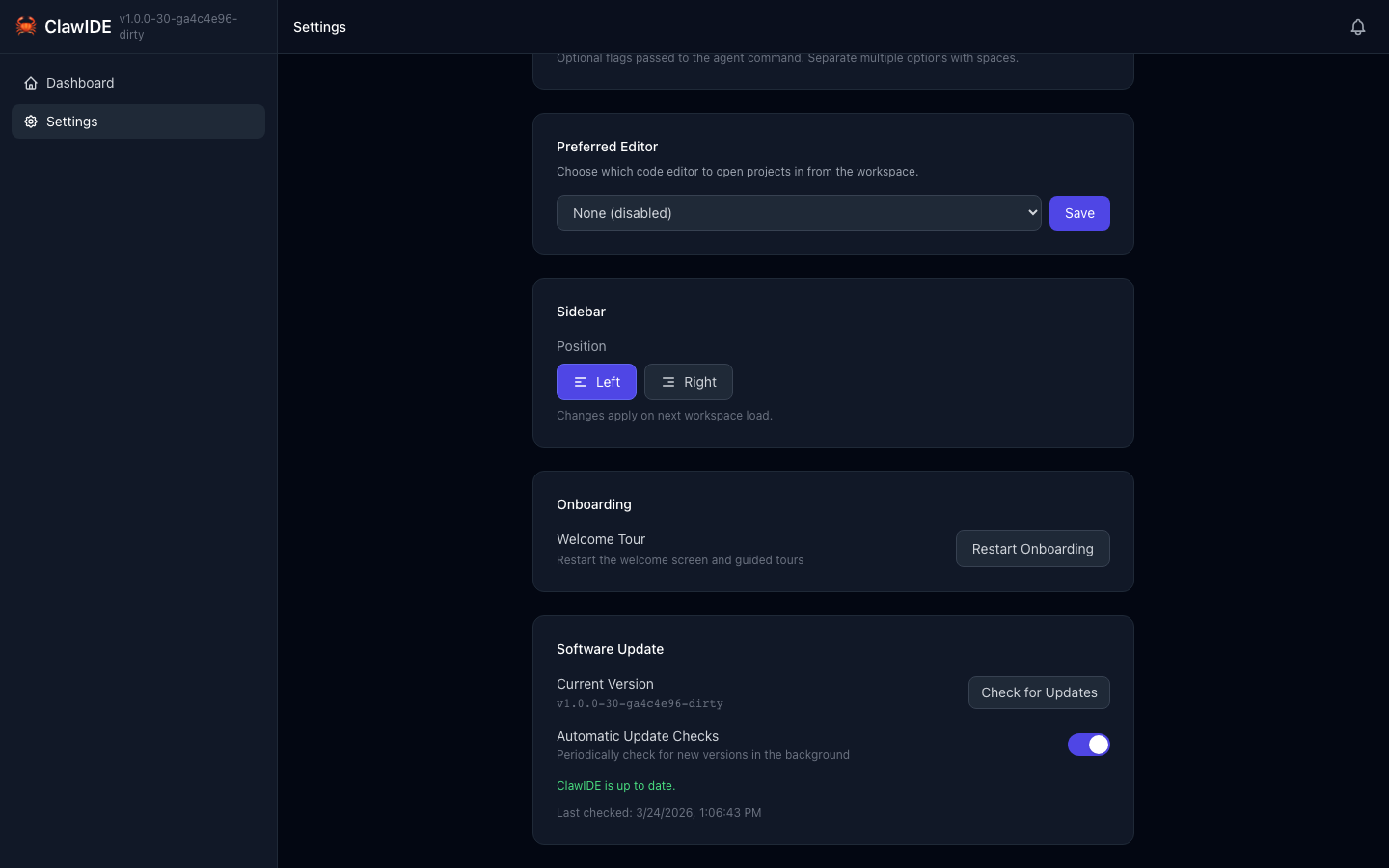Run Check for Updates

click(1039, 692)
